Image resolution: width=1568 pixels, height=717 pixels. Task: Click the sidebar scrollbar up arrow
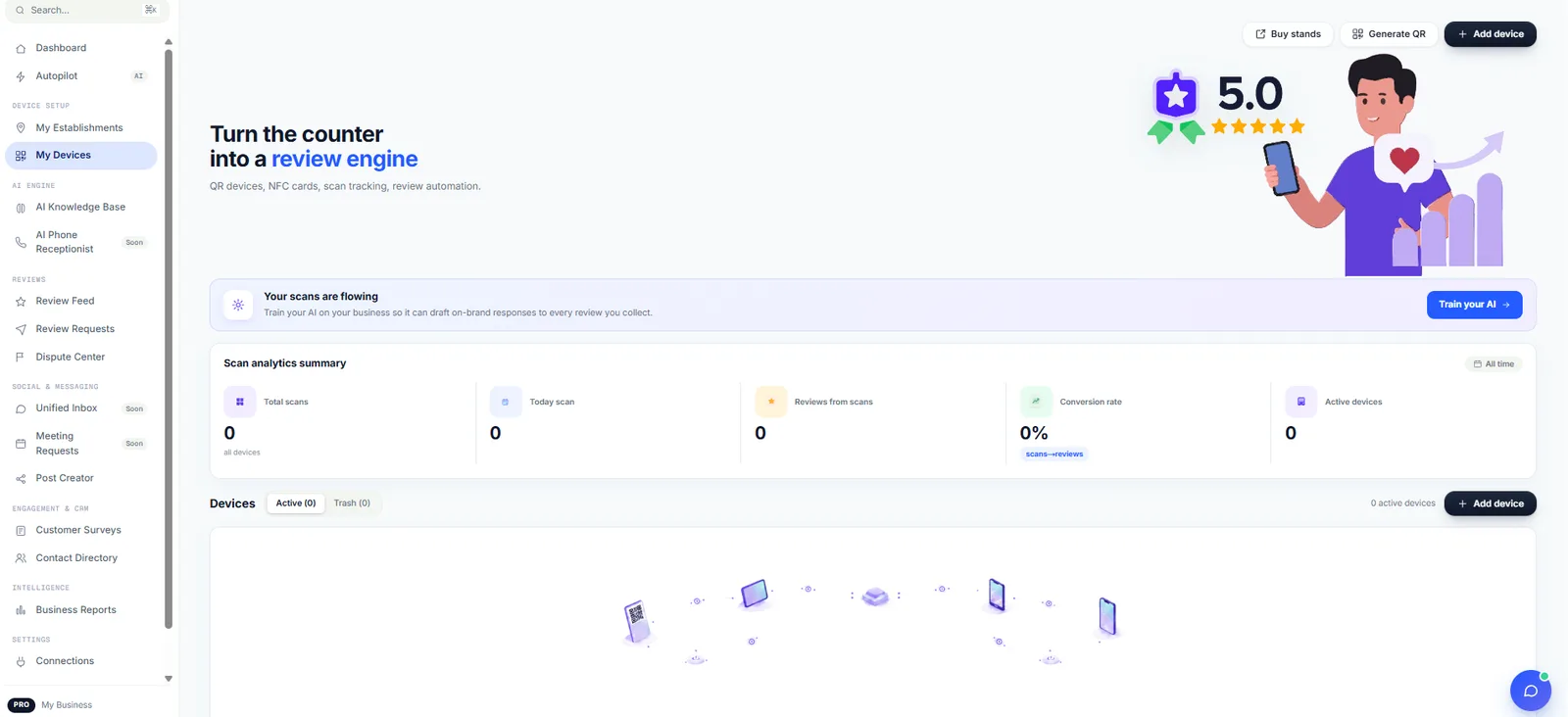point(169,42)
